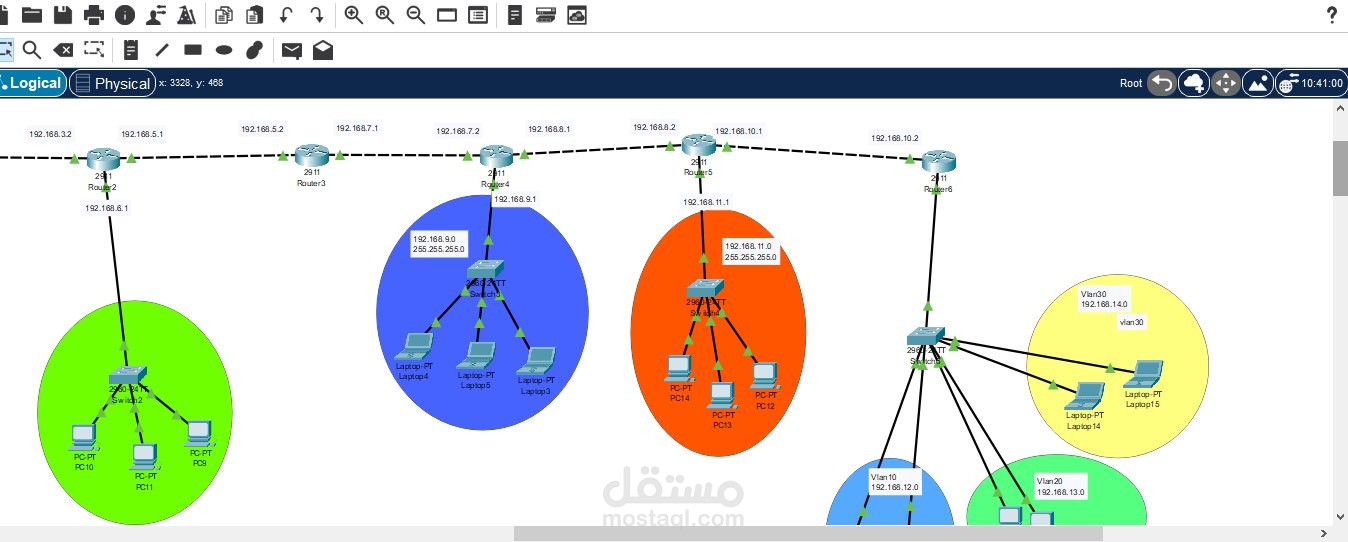Open the PC14 device
The image size is (1348, 542).
[679, 369]
